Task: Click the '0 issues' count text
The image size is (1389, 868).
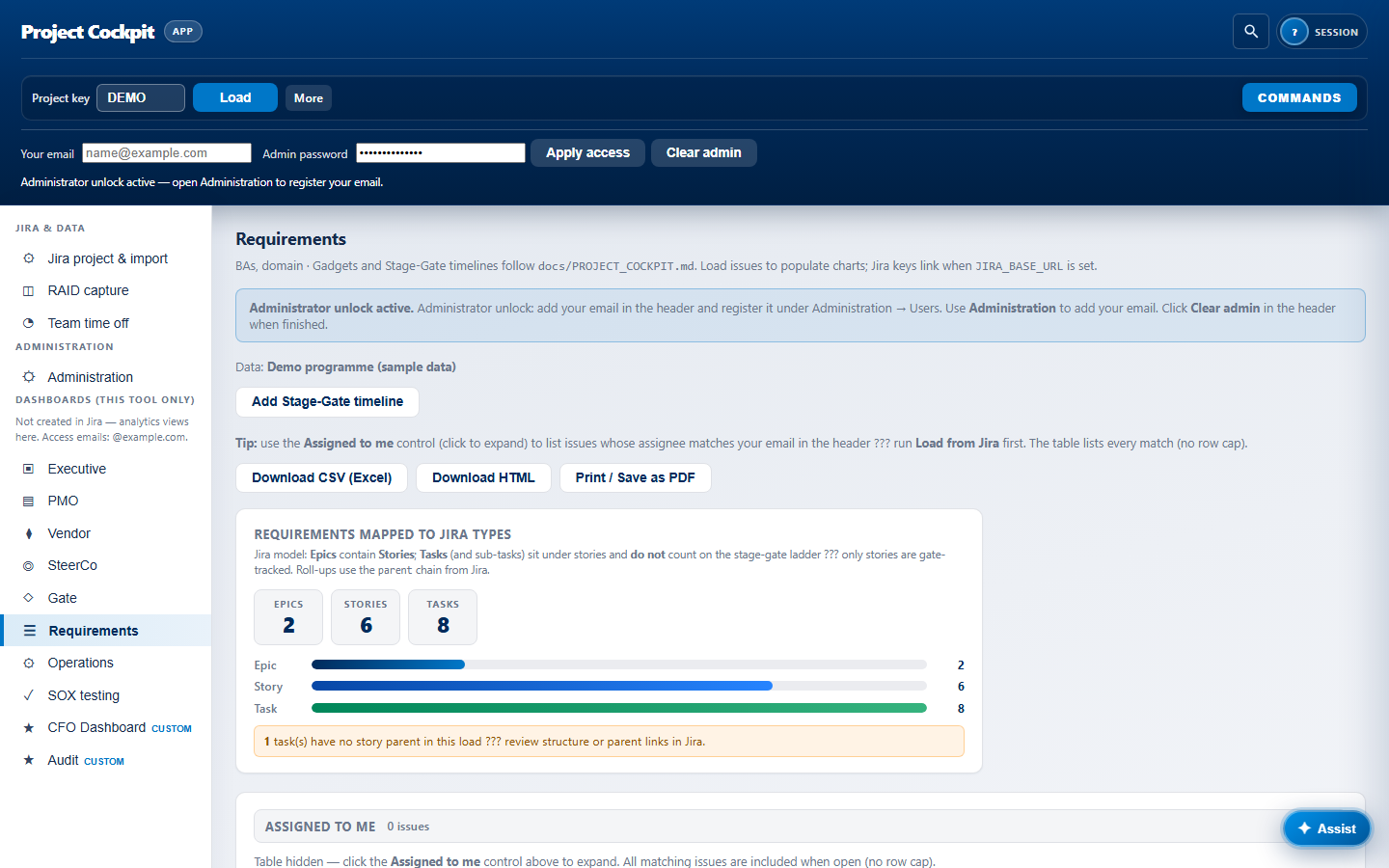Action: pos(408,827)
